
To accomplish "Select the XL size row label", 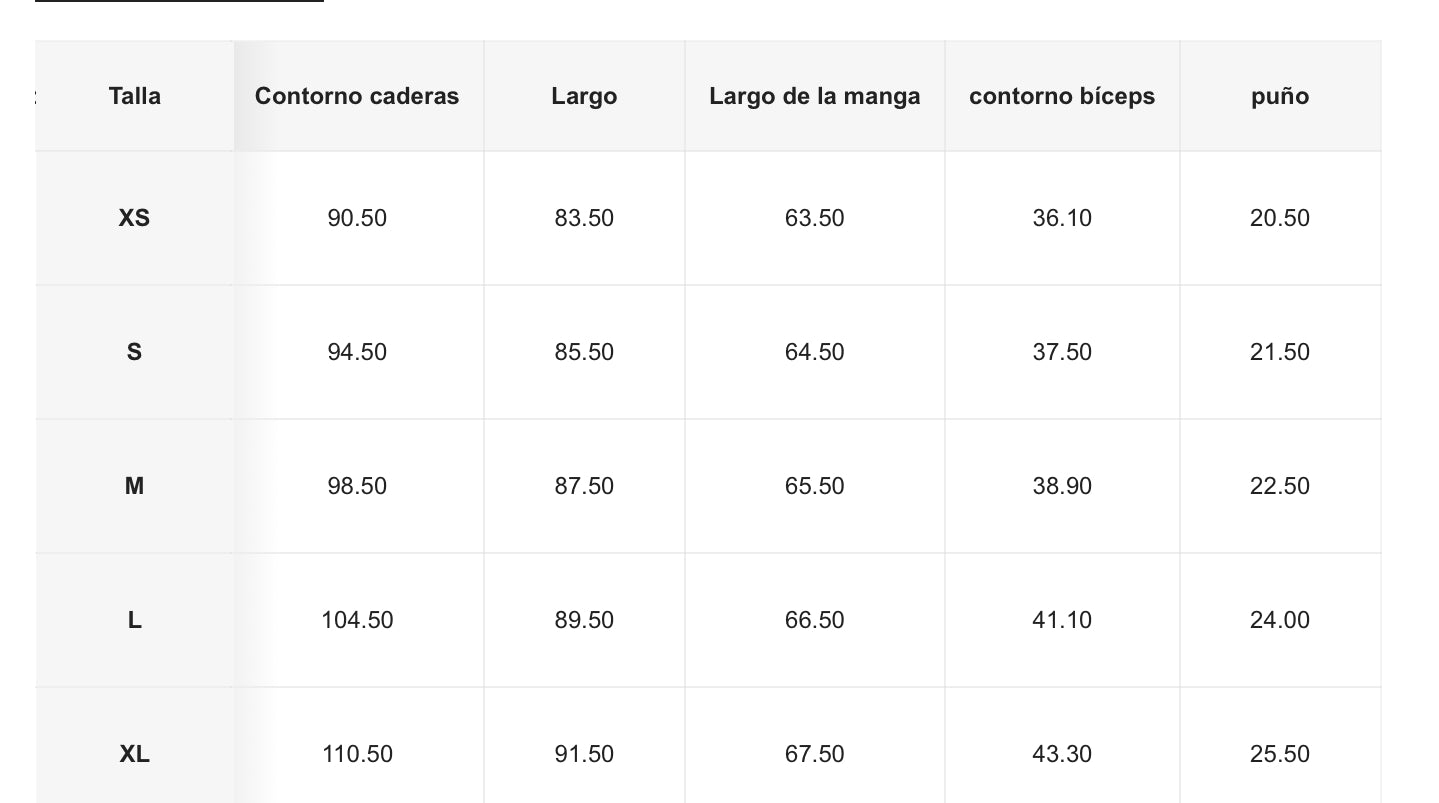I will [134, 754].
